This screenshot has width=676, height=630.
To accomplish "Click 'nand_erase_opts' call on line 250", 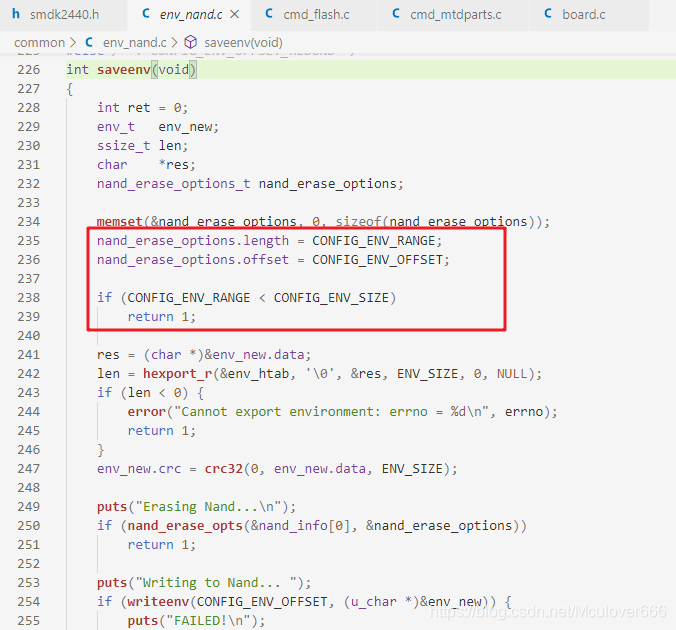I will coord(185,526).
